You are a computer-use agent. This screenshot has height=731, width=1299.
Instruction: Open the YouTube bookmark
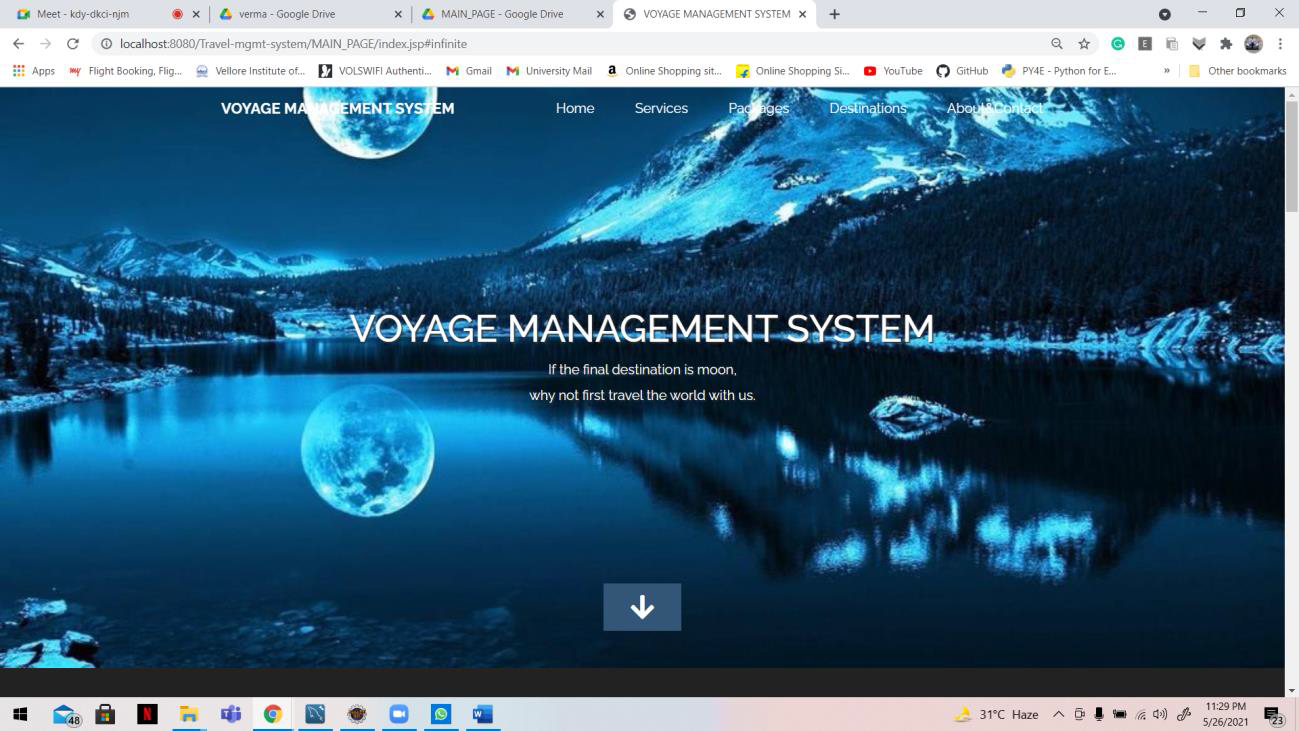tap(893, 71)
